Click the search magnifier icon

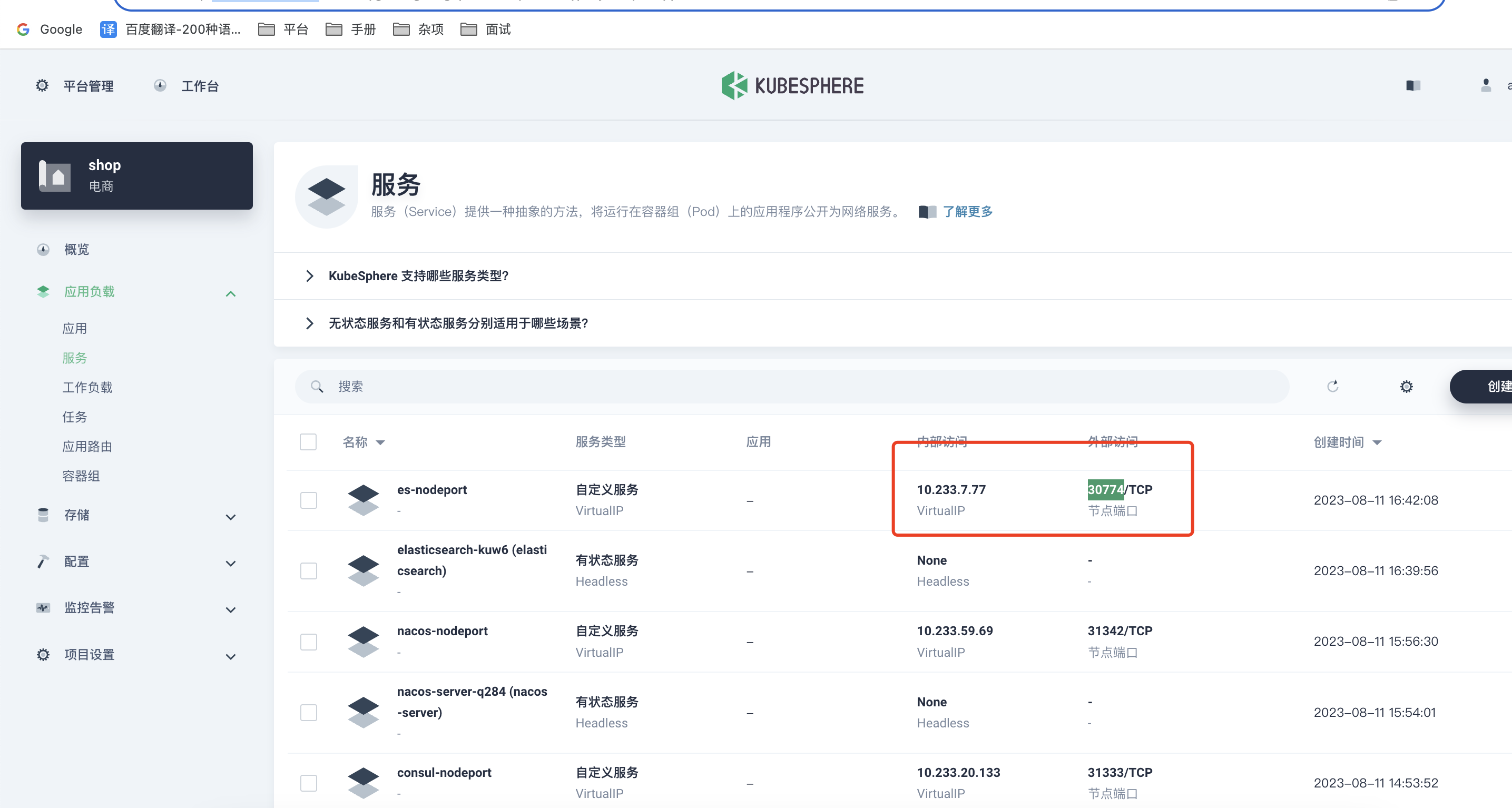coord(317,386)
